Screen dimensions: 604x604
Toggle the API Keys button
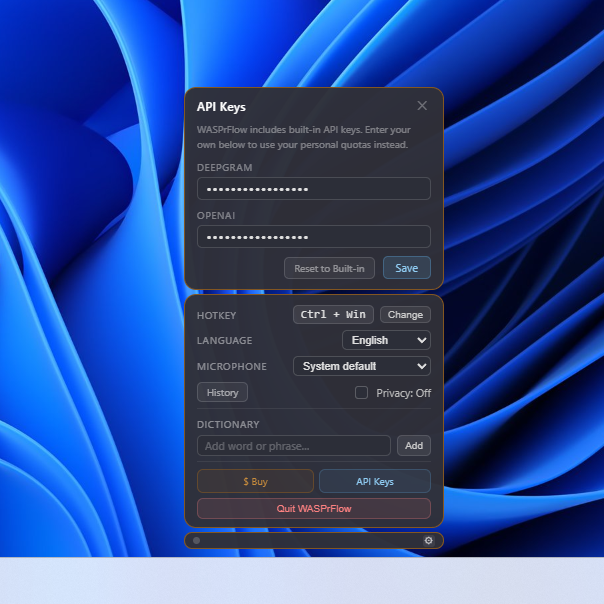point(375,481)
